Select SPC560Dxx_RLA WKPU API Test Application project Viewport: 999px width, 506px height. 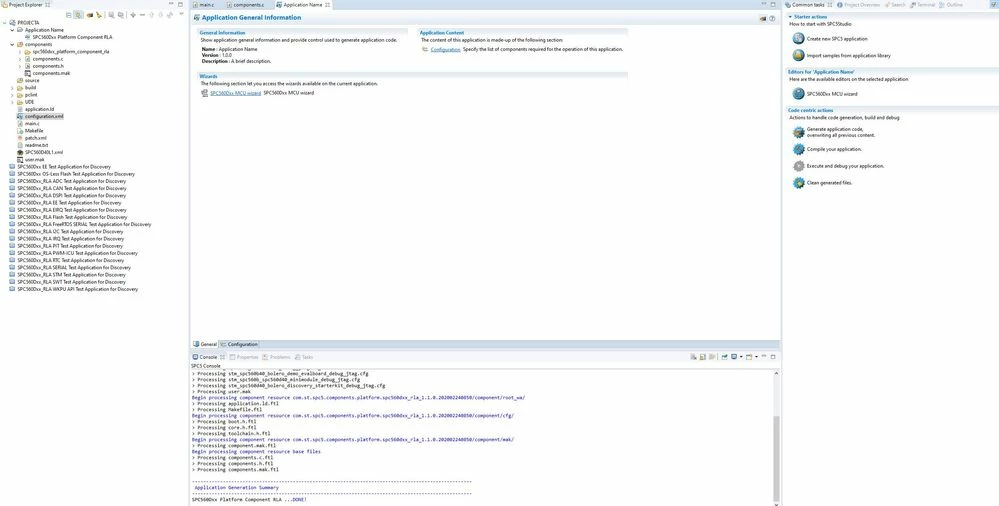77,289
